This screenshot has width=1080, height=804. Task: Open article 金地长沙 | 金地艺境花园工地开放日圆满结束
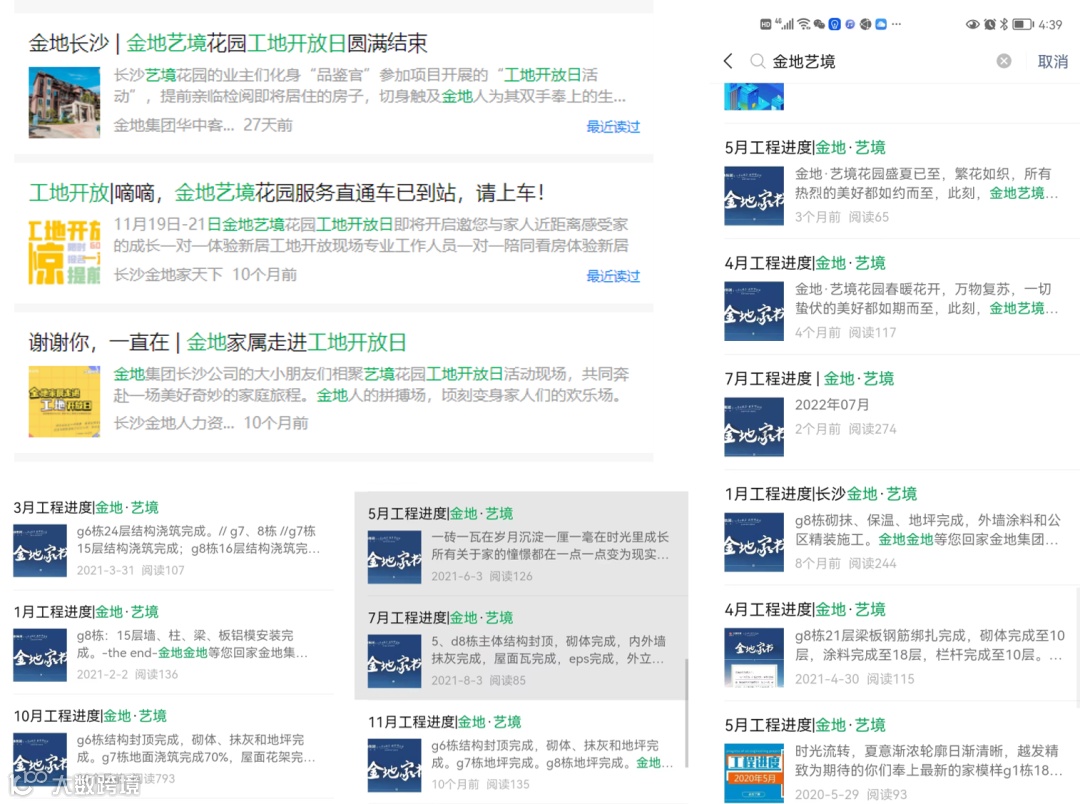click(228, 43)
